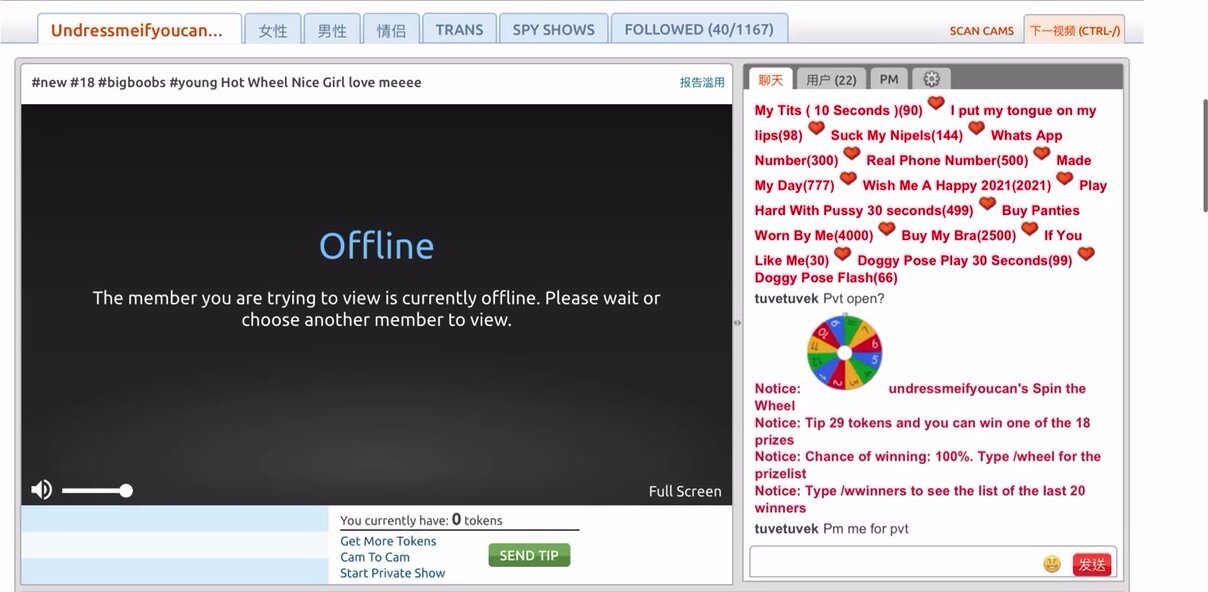Click notice 'Type /wwinners to see the list'
The height and width of the screenshot is (592, 1208).
click(x=919, y=499)
